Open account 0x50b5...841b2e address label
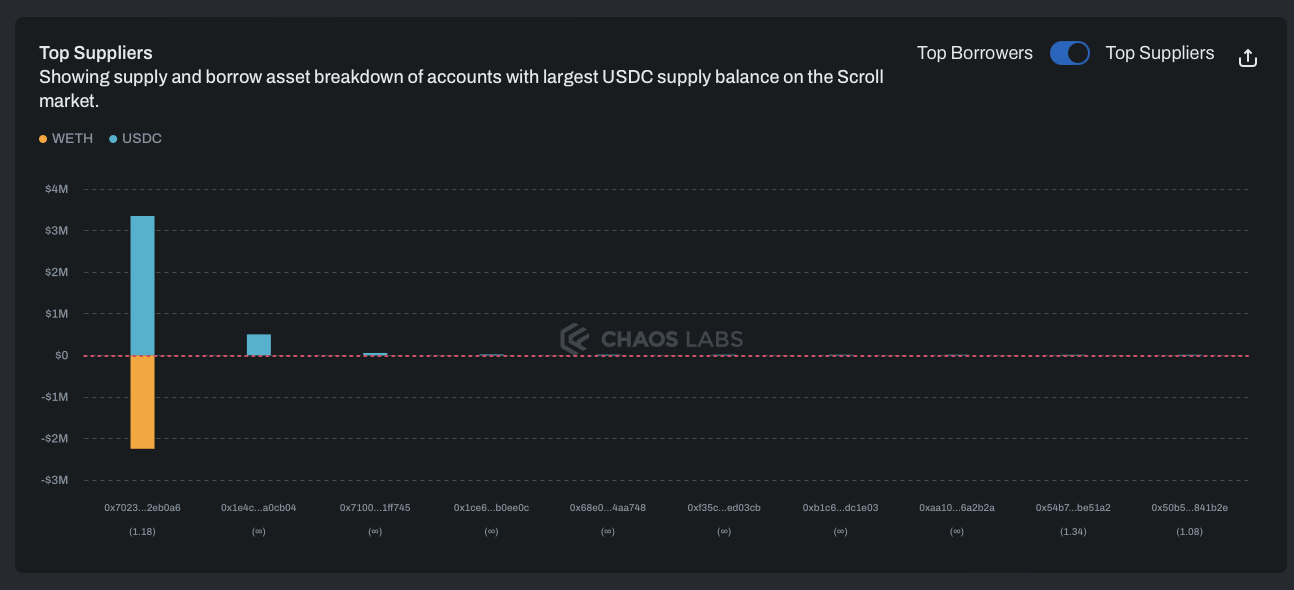The image size is (1294, 590). coord(1189,508)
